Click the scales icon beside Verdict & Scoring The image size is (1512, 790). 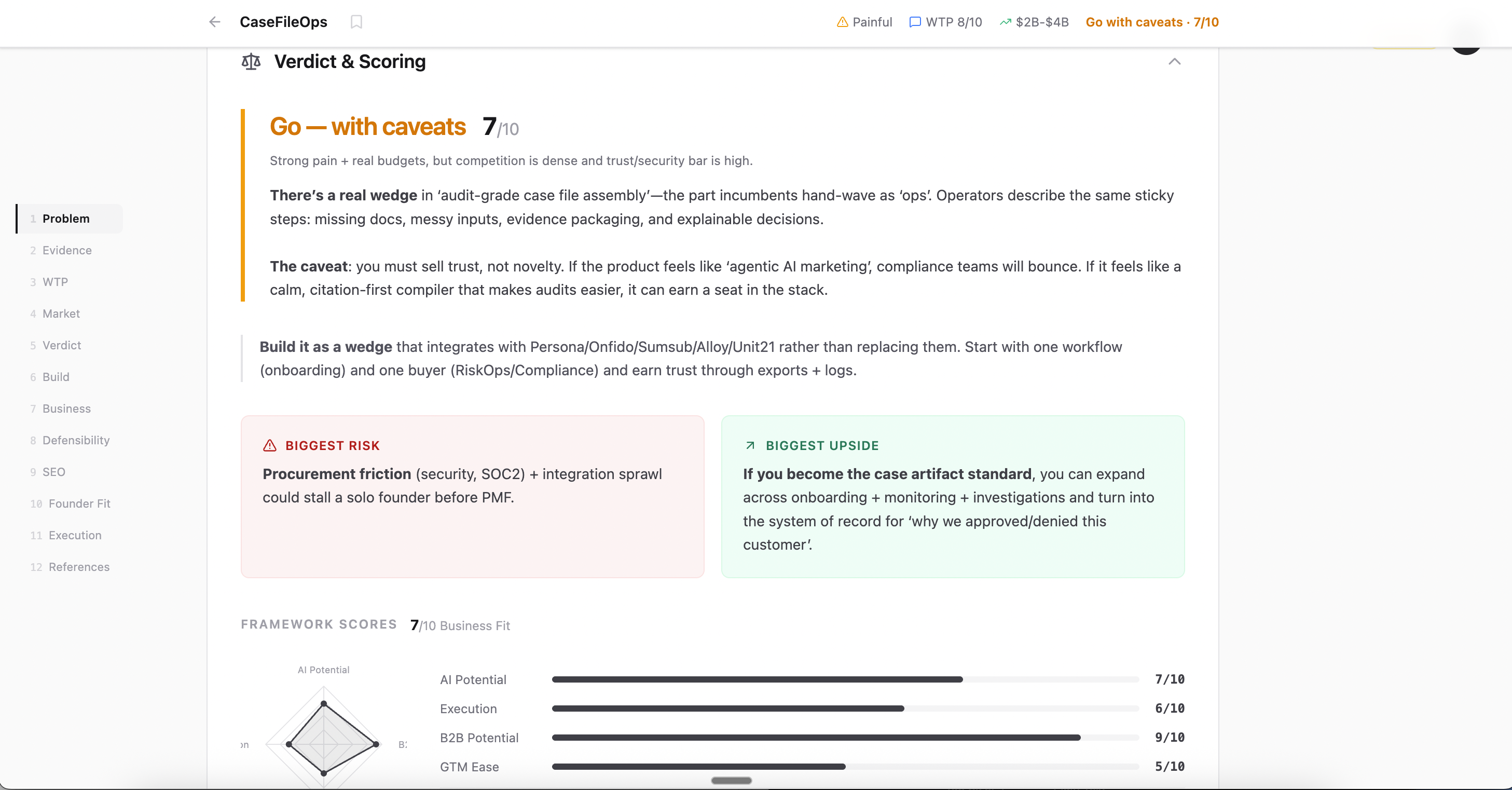[251, 62]
